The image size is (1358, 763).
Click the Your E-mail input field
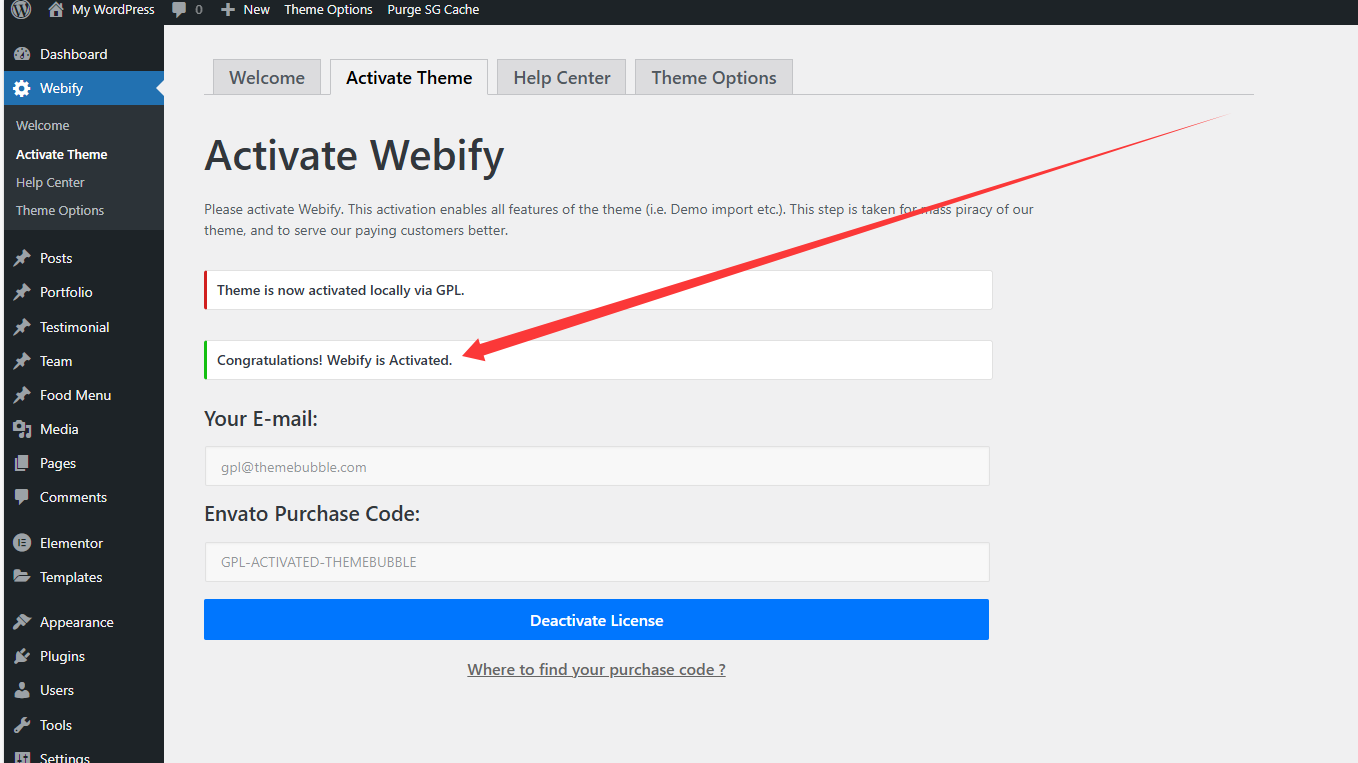(597, 466)
